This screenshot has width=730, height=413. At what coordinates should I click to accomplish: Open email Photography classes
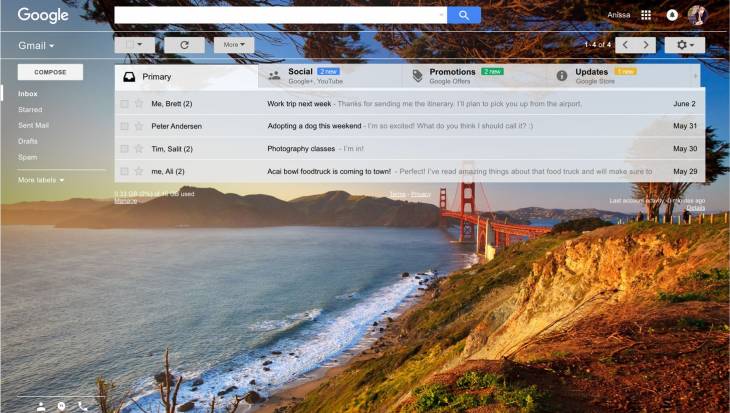pyautogui.click(x=410, y=149)
